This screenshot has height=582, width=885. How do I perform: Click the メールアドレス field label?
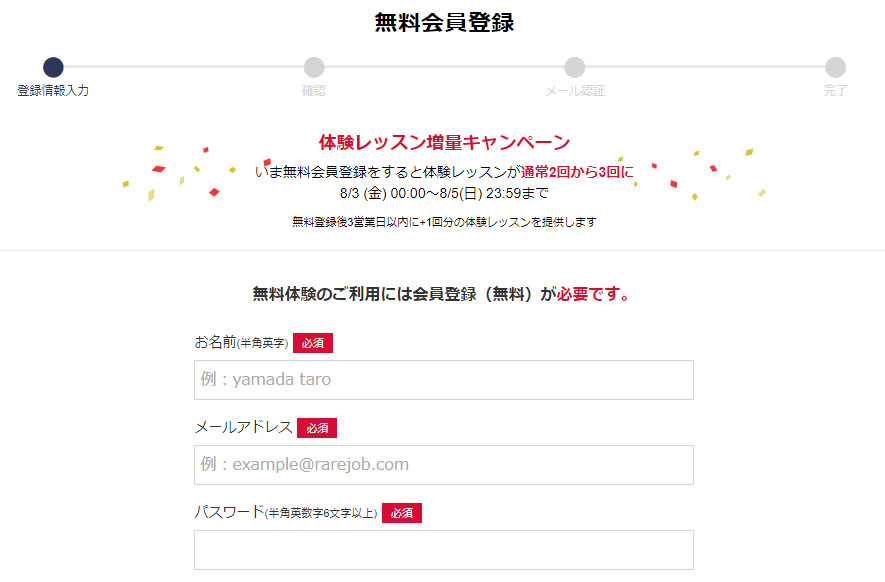click(243, 427)
